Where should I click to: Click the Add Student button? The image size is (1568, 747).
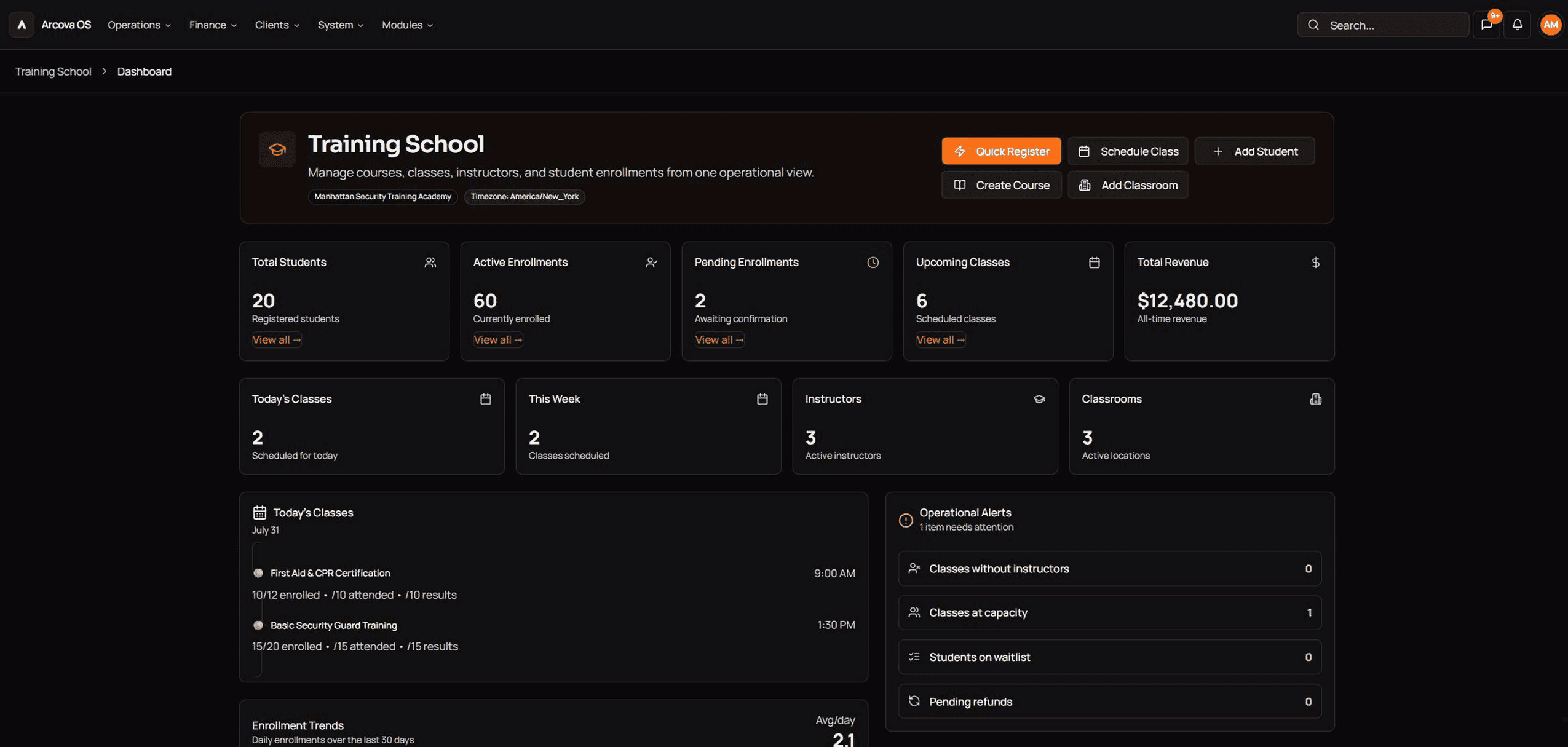(x=1254, y=151)
